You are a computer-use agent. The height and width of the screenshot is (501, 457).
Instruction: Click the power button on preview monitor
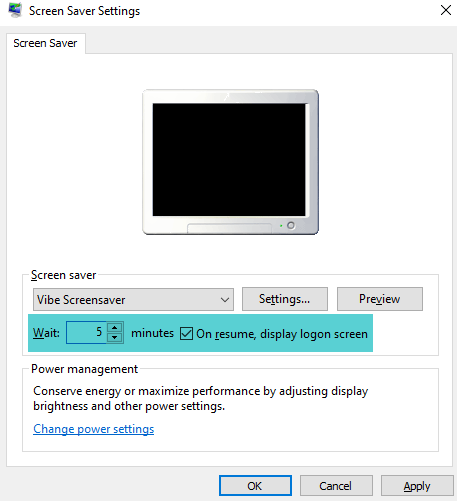pyautogui.click(x=291, y=226)
